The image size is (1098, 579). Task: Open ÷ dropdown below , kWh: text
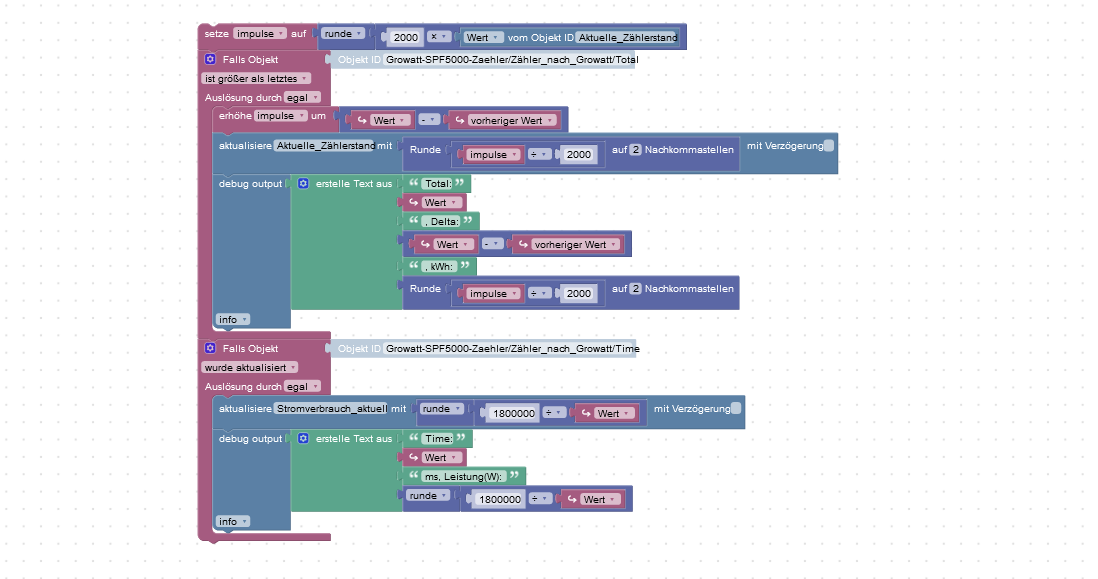pos(538,293)
